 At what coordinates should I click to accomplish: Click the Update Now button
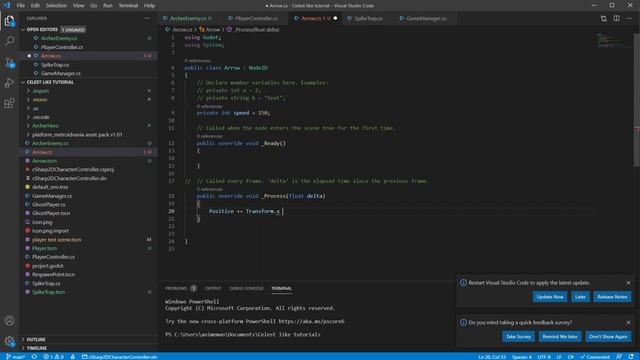pyautogui.click(x=550, y=297)
